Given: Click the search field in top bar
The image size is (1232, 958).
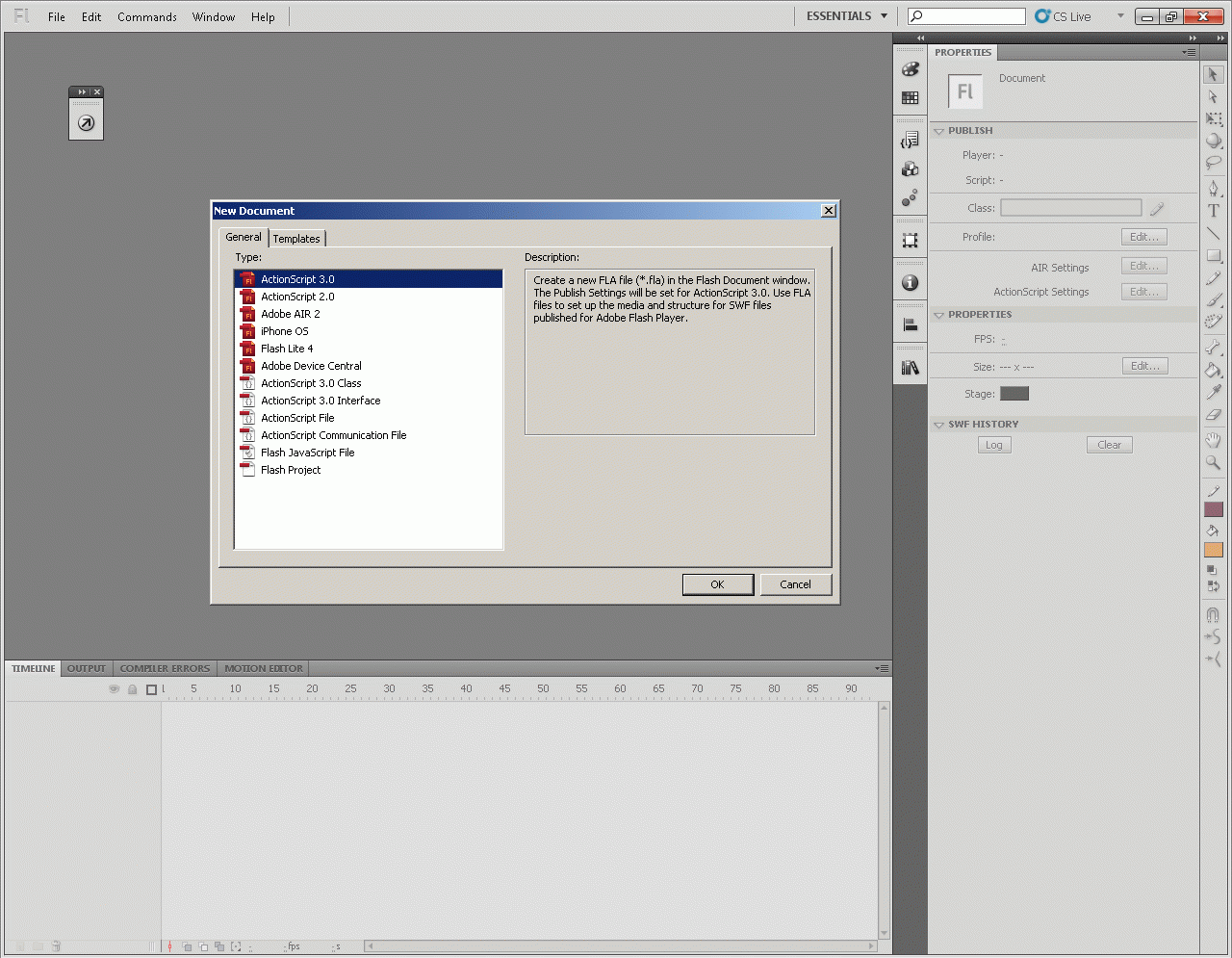Looking at the screenshot, I should coord(966,16).
